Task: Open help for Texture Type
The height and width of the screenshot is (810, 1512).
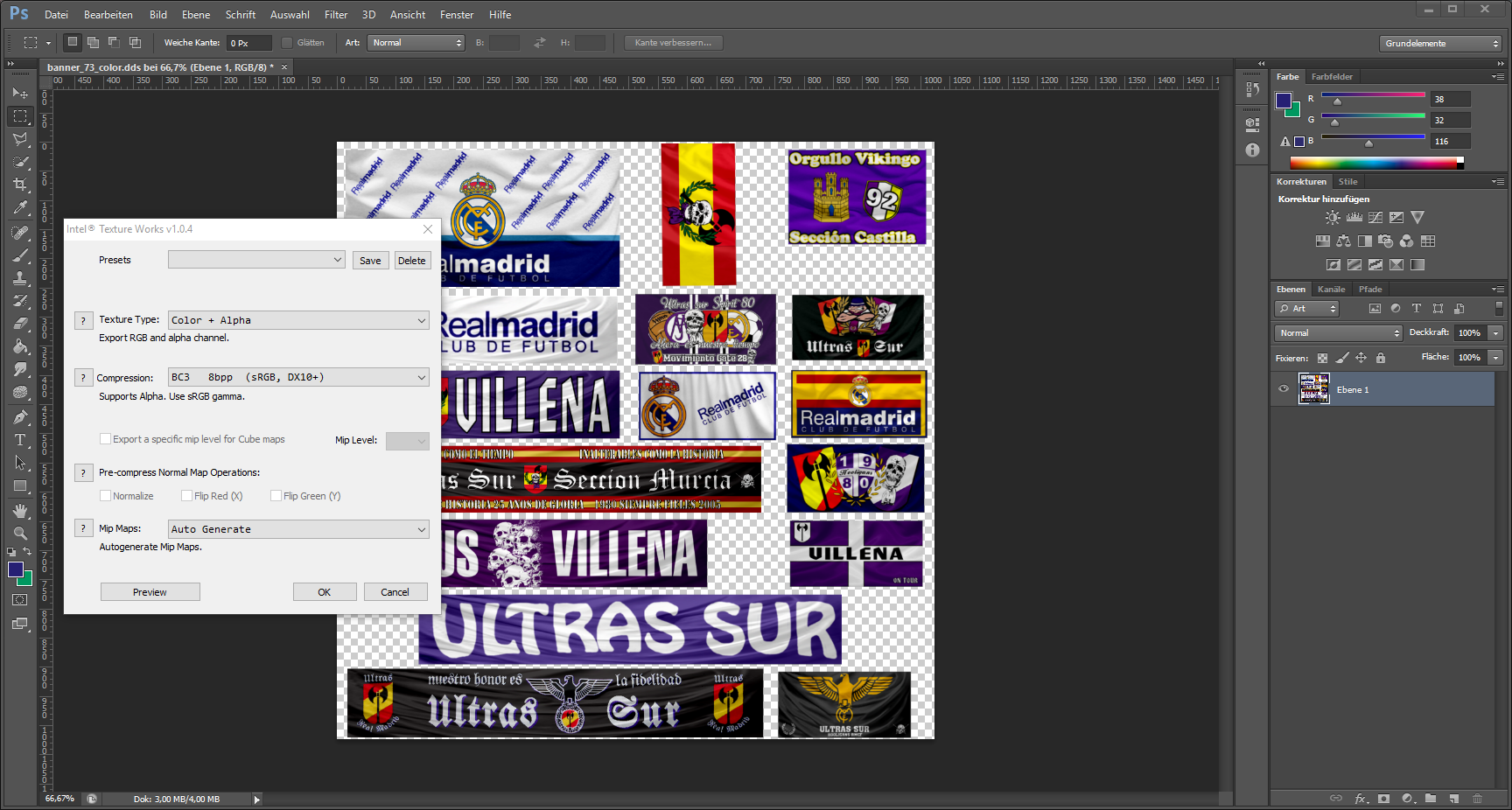Action: pos(84,320)
